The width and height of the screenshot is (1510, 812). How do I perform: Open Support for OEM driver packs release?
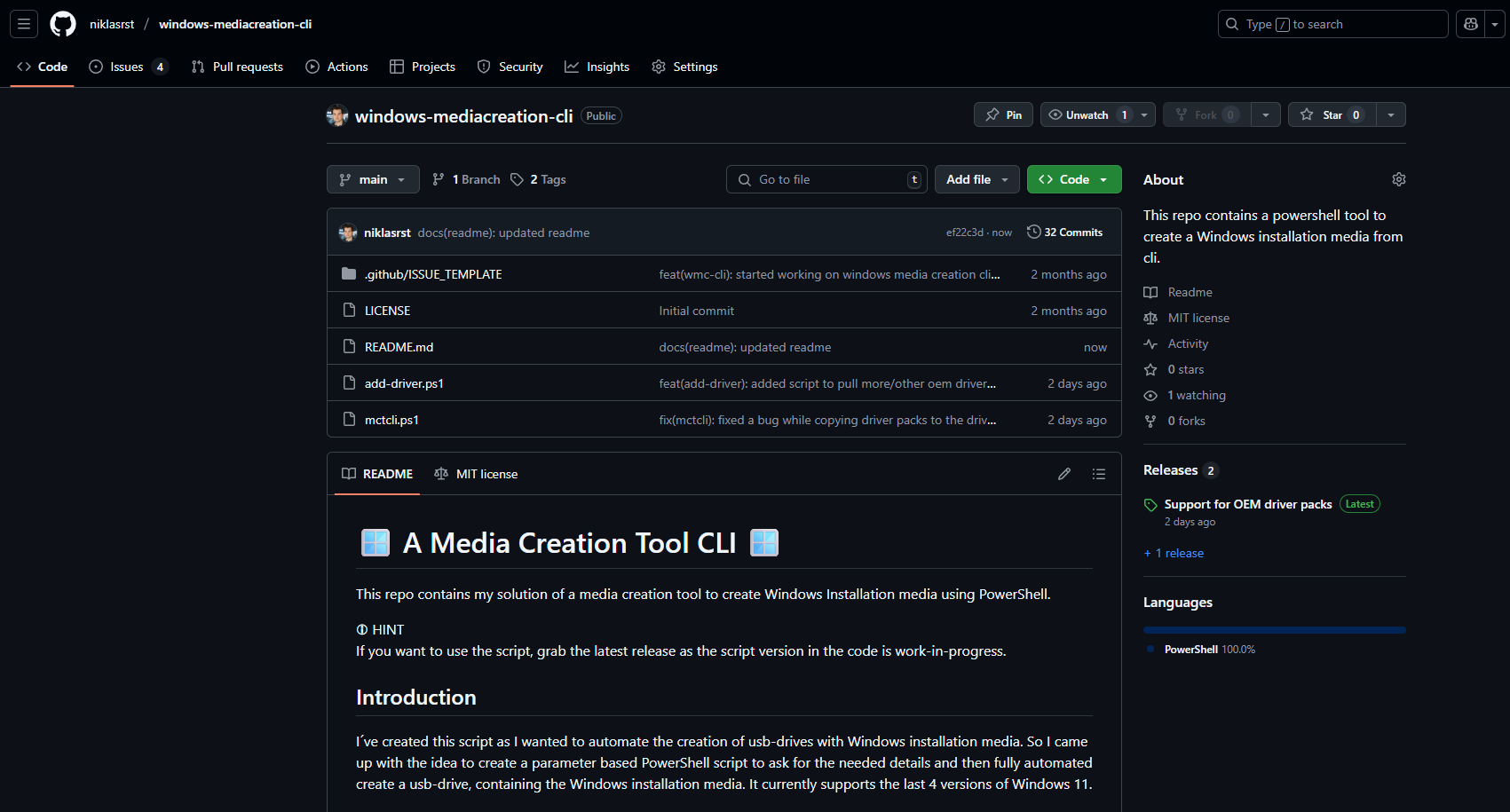(1247, 504)
